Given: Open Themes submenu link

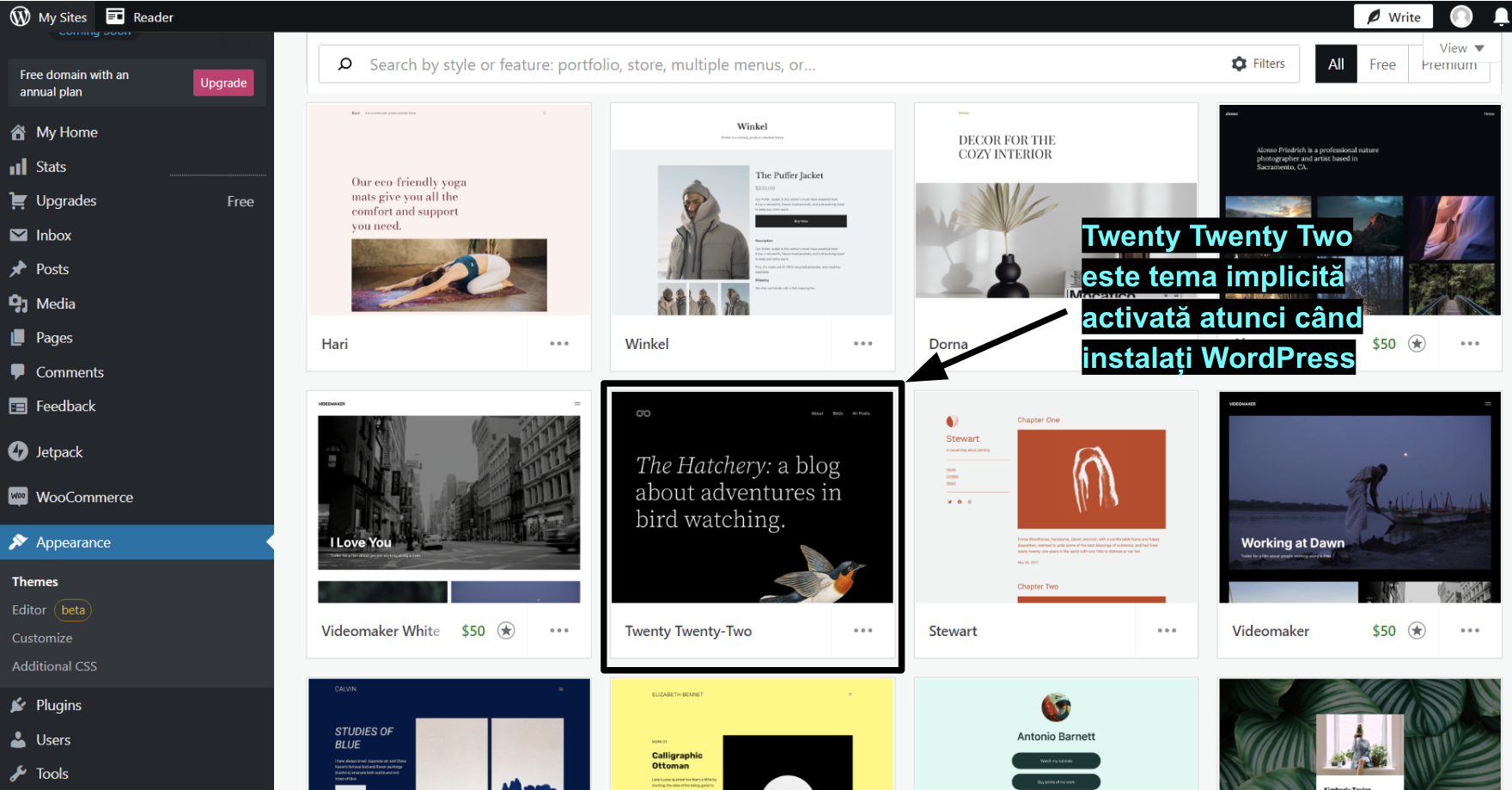Looking at the screenshot, I should [x=35, y=582].
